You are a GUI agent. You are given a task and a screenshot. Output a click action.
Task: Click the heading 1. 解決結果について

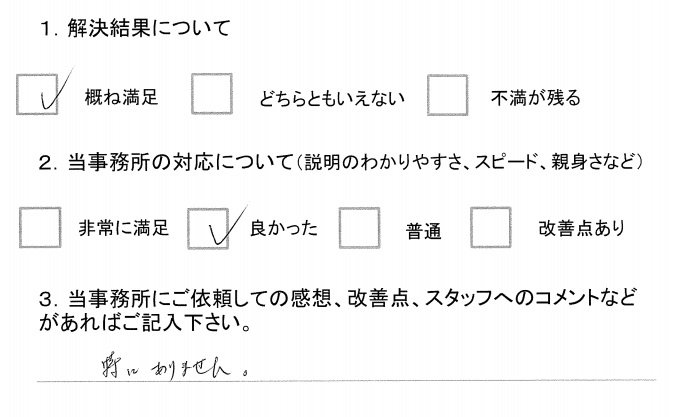(133, 29)
